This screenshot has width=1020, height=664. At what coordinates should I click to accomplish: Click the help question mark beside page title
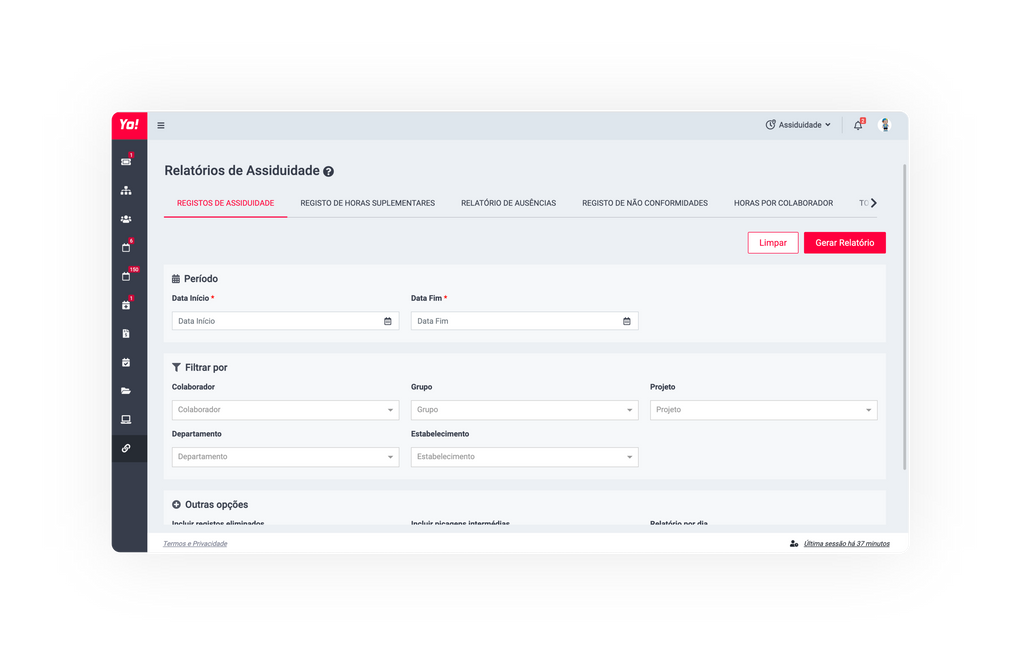coord(329,172)
